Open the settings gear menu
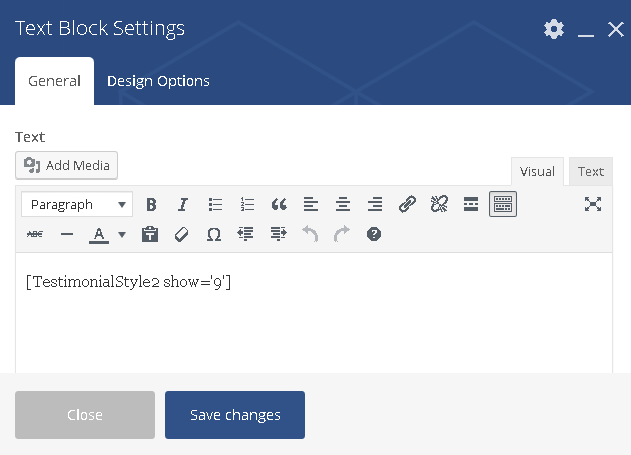Screen dimensions: 631x455 (553, 30)
